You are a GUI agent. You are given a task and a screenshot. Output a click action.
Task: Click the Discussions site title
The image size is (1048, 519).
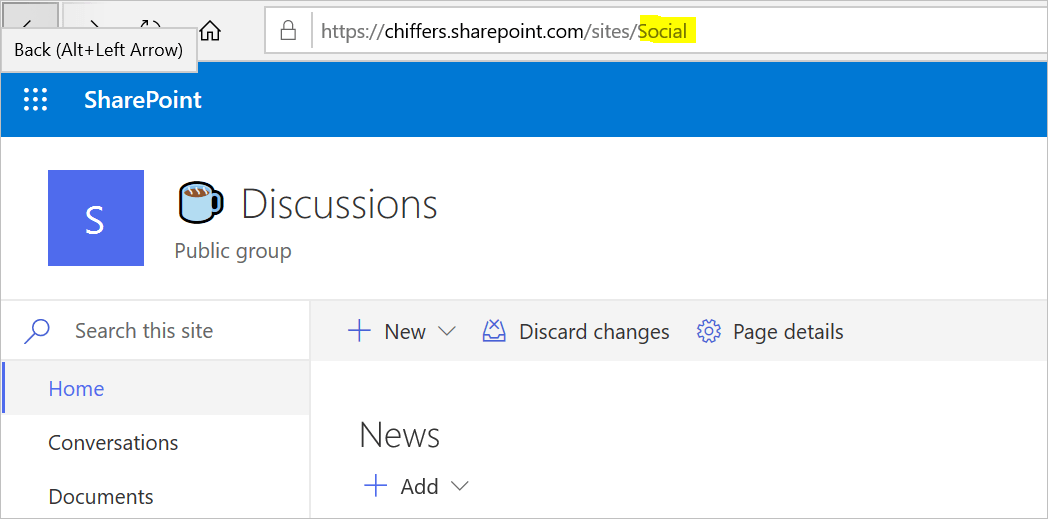click(x=339, y=204)
